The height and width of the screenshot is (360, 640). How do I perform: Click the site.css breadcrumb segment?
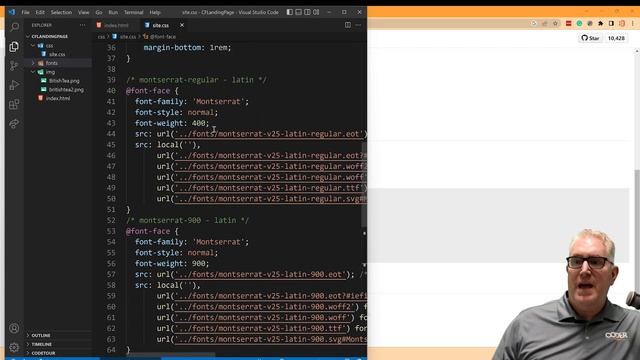[x=124, y=37]
